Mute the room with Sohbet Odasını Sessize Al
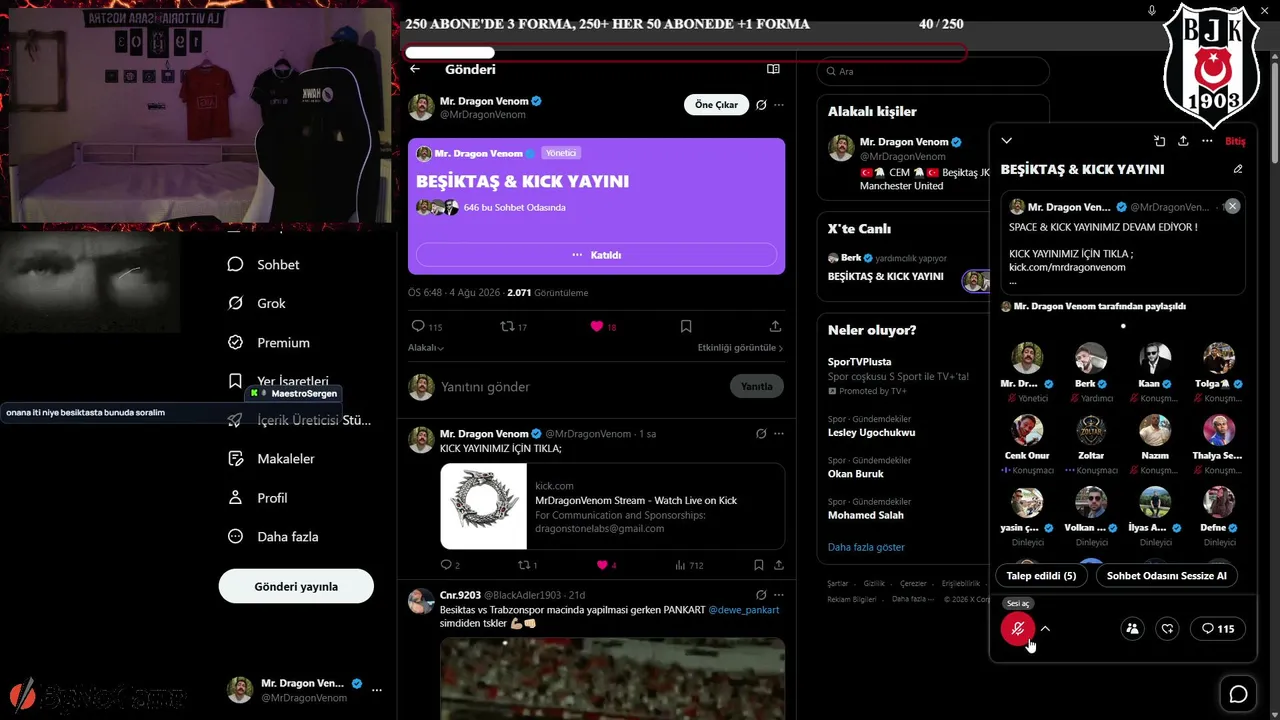The width and height of the screenshot is (1280, 720). coord(1167,576)
